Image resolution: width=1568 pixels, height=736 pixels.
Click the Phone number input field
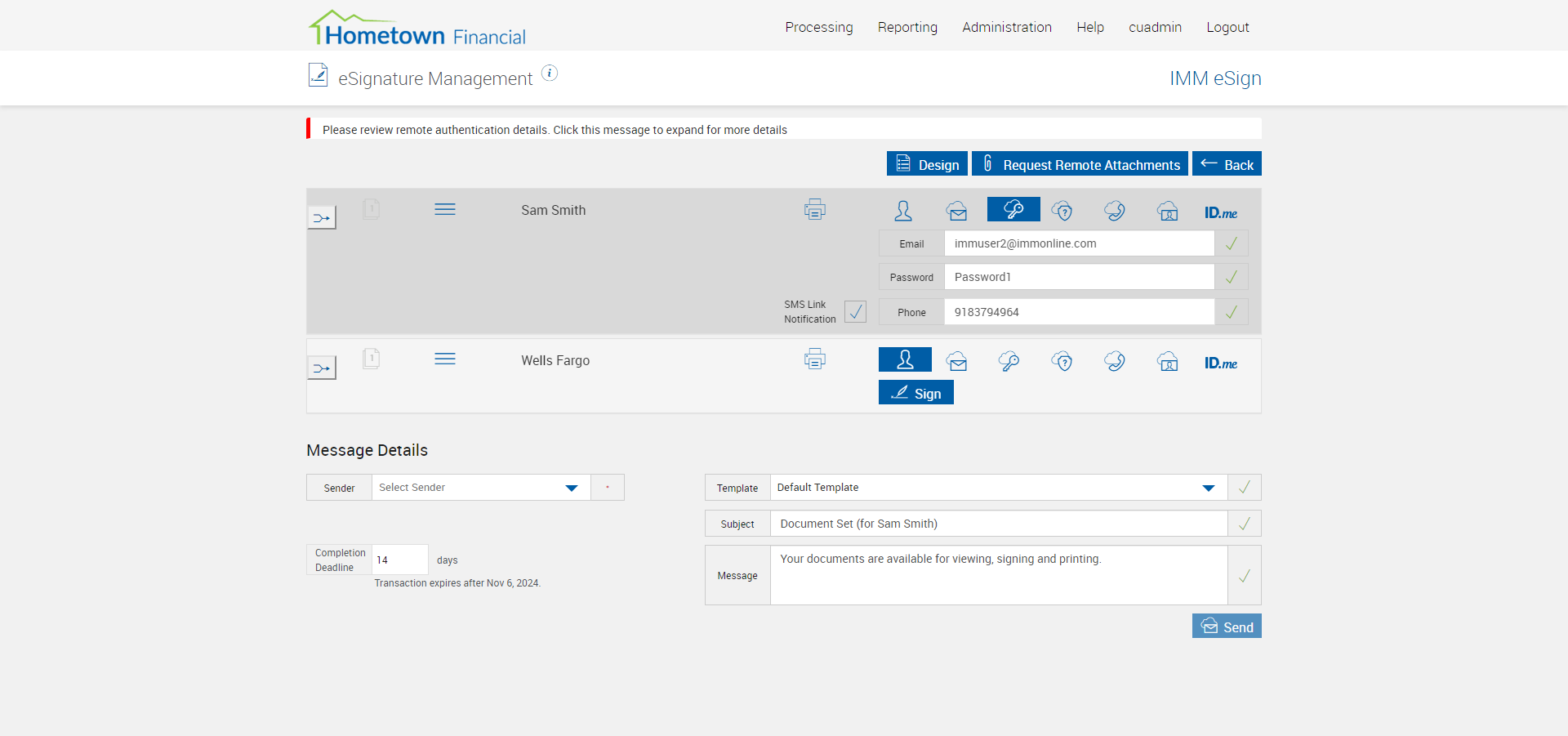pos(1079,312)
